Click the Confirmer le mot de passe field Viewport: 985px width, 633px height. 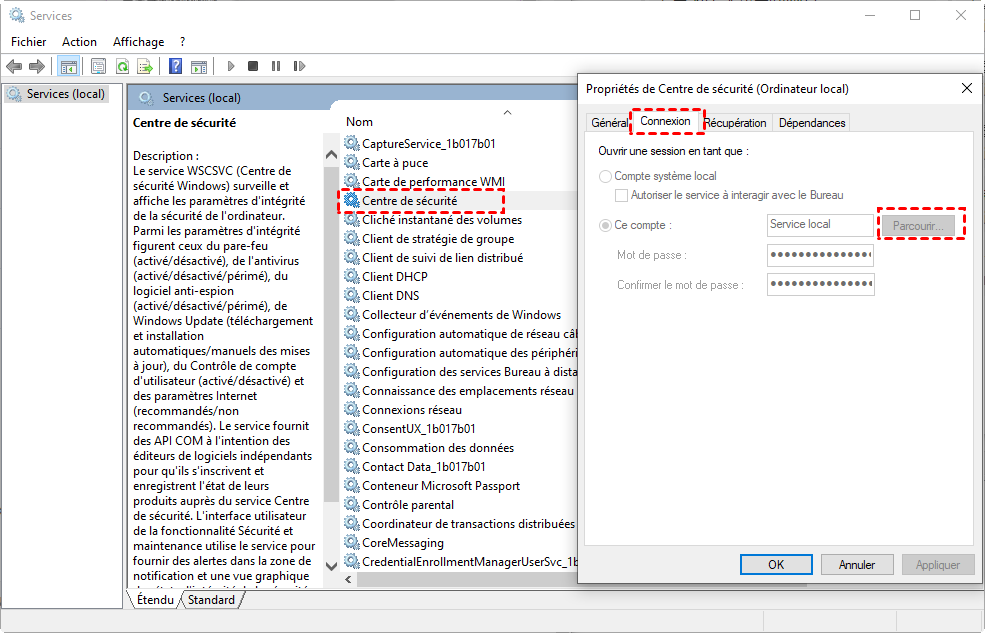(x=820, y=284)
